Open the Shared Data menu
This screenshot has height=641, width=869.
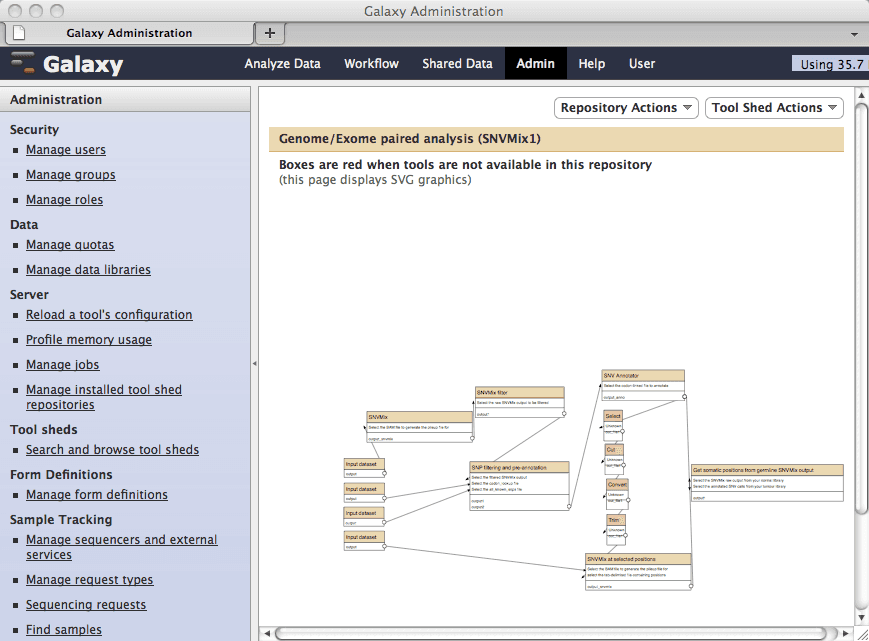pyautogui.click(x=457, y=64)
